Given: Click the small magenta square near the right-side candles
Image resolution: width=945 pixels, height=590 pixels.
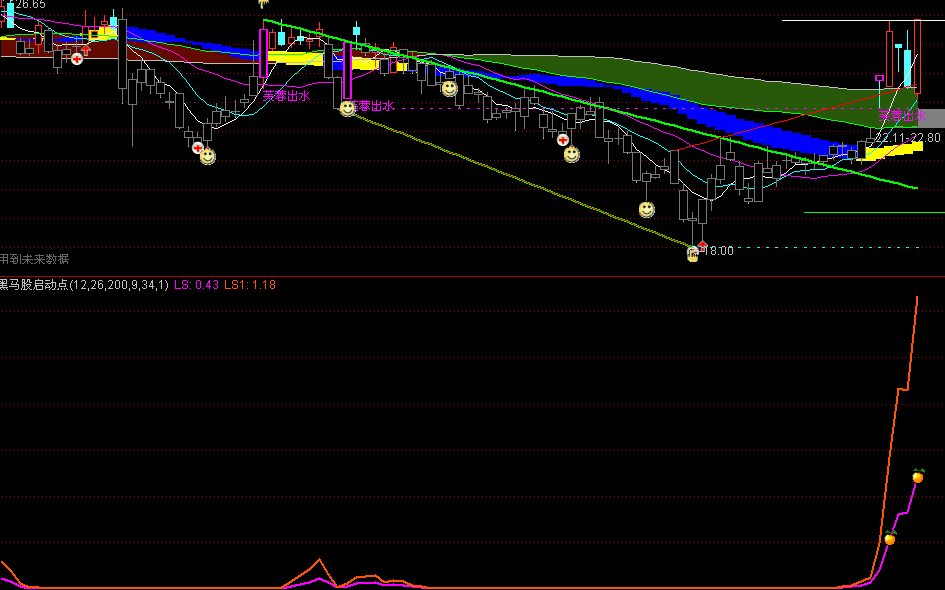Looking at the screenshot, I should tap(879, 78).
